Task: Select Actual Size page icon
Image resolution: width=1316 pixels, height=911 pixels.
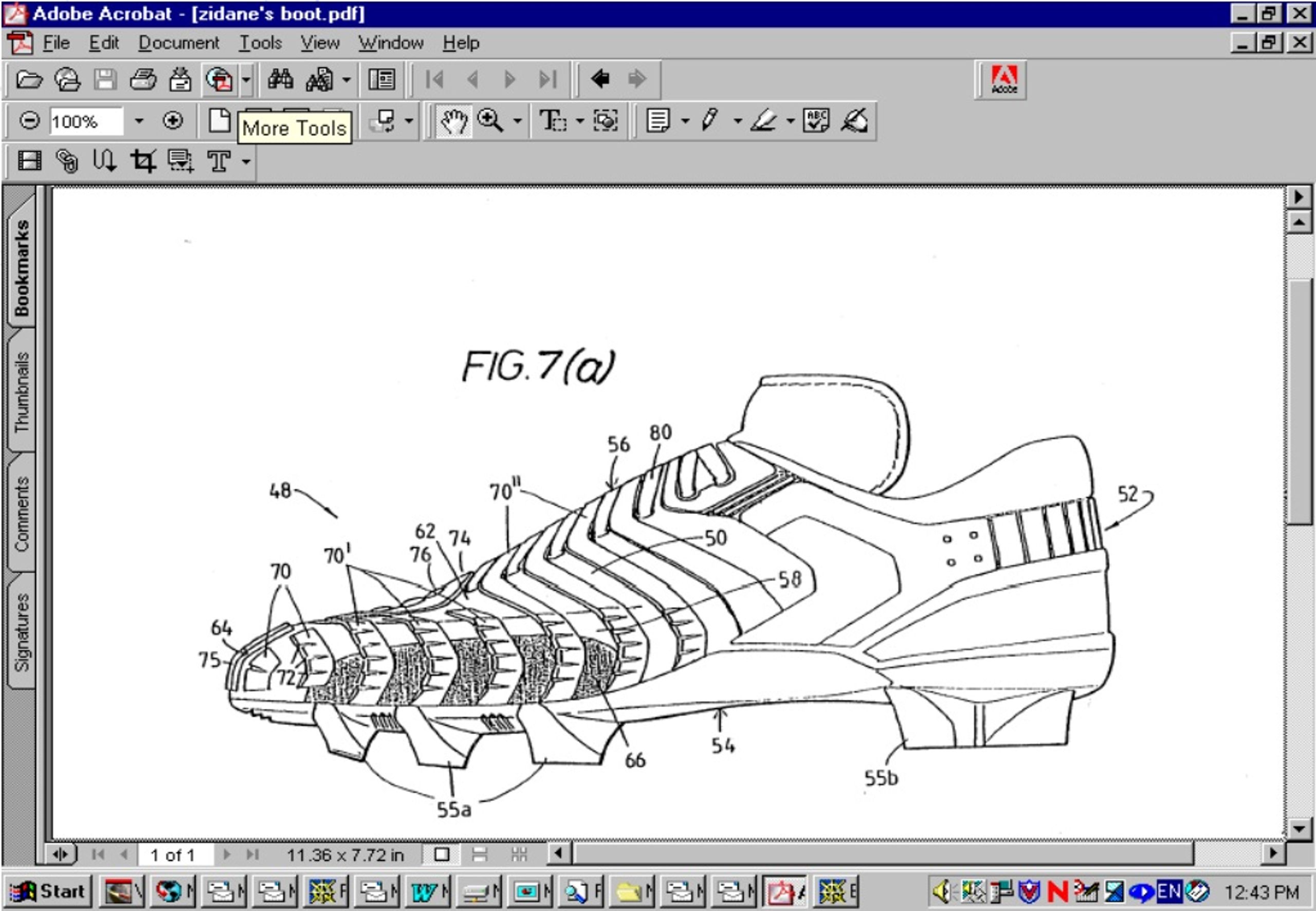Action: [x=219, y=120]
